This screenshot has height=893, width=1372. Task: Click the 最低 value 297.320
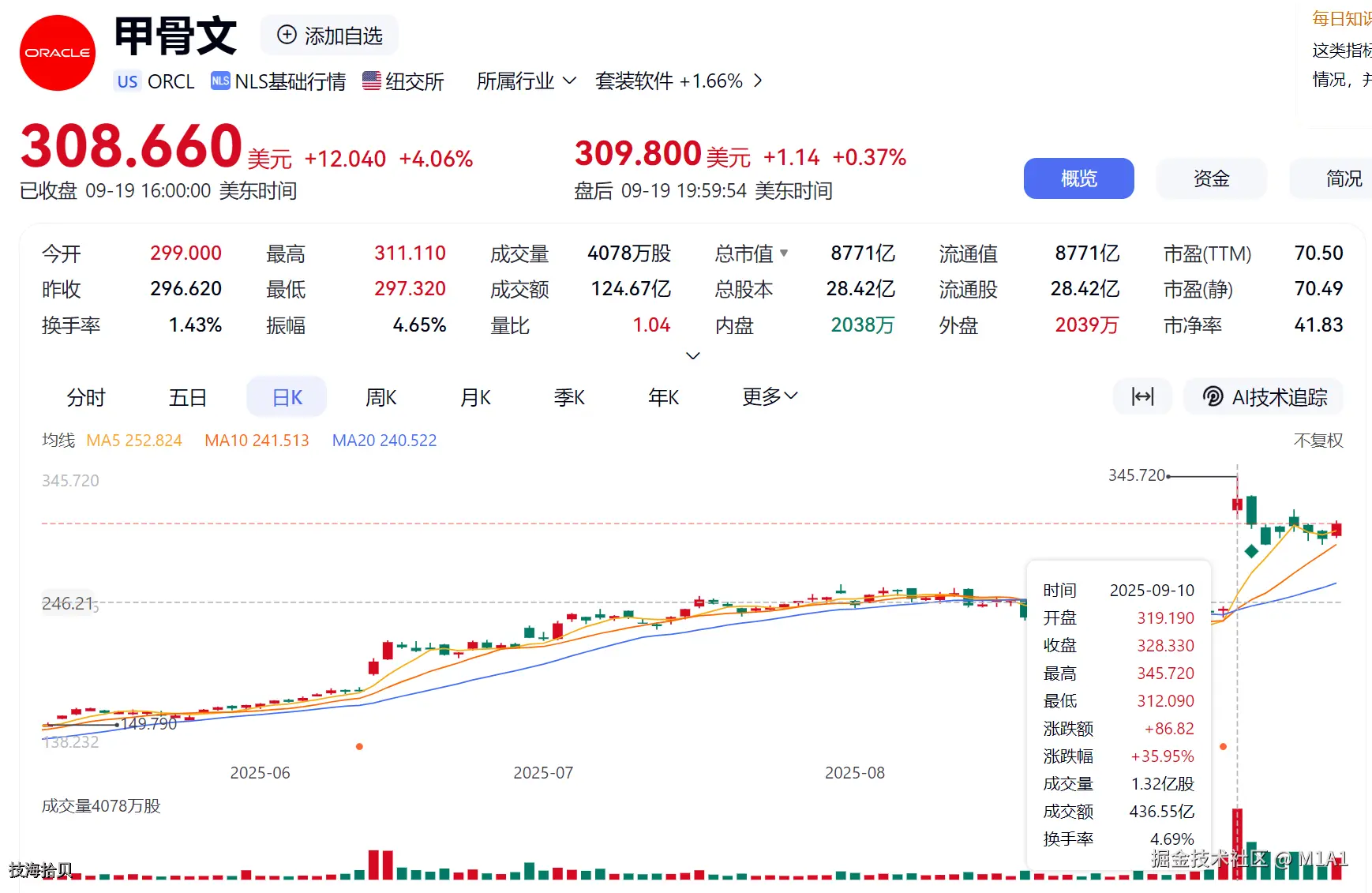click(410, 289)
